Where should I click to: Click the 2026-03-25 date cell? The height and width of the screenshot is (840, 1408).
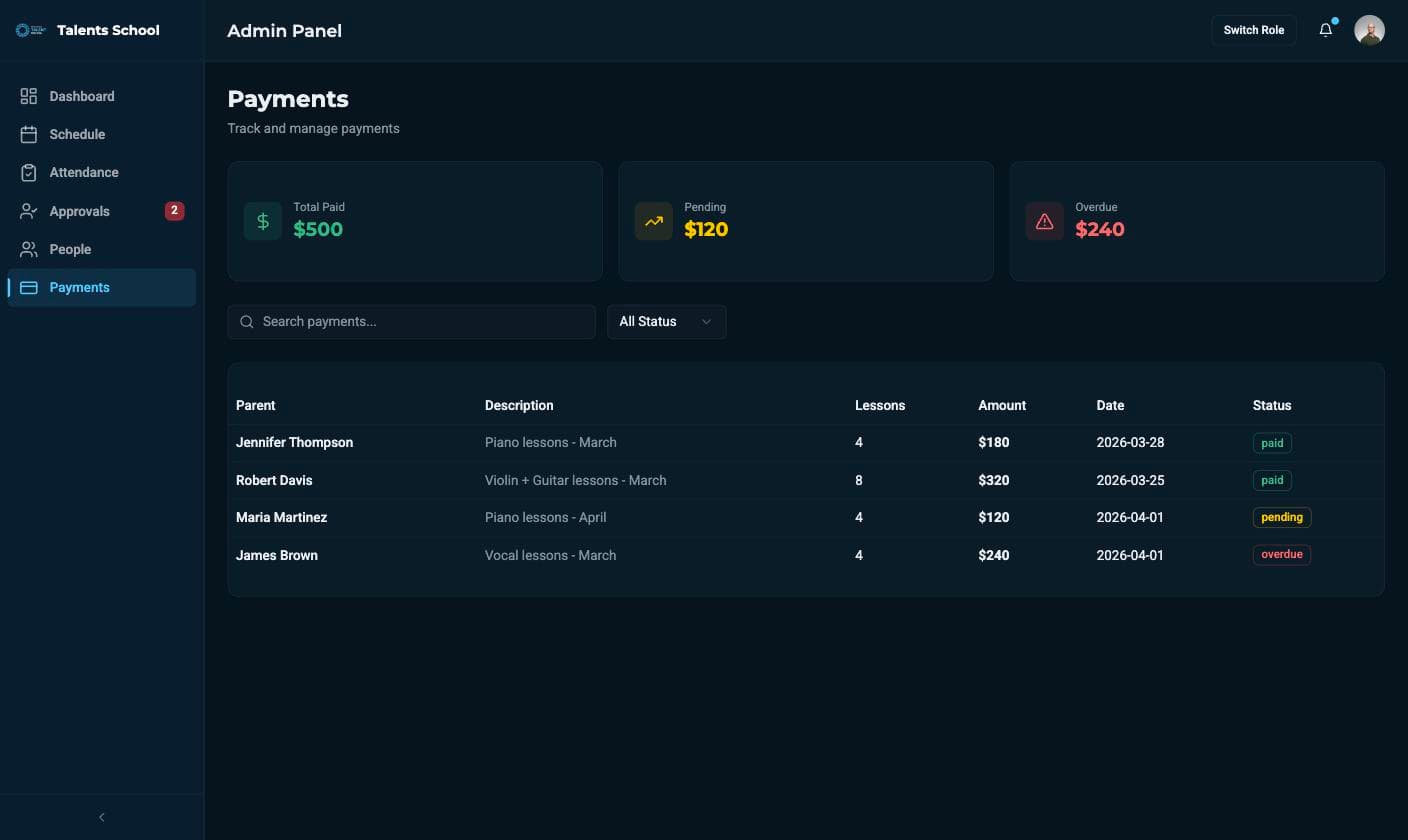pos(1130,480)
